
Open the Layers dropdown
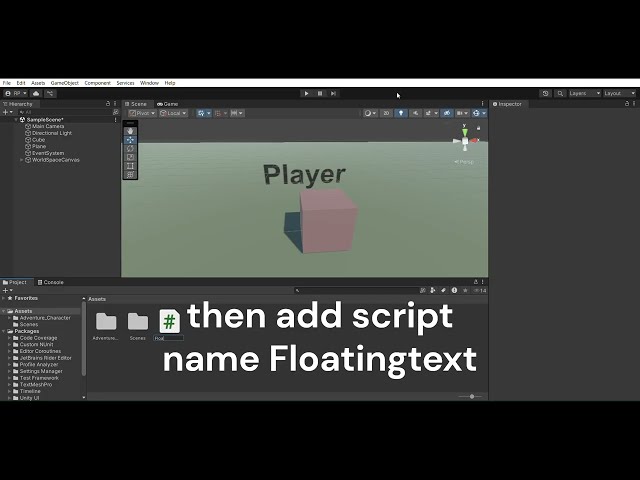coord(584,93)
